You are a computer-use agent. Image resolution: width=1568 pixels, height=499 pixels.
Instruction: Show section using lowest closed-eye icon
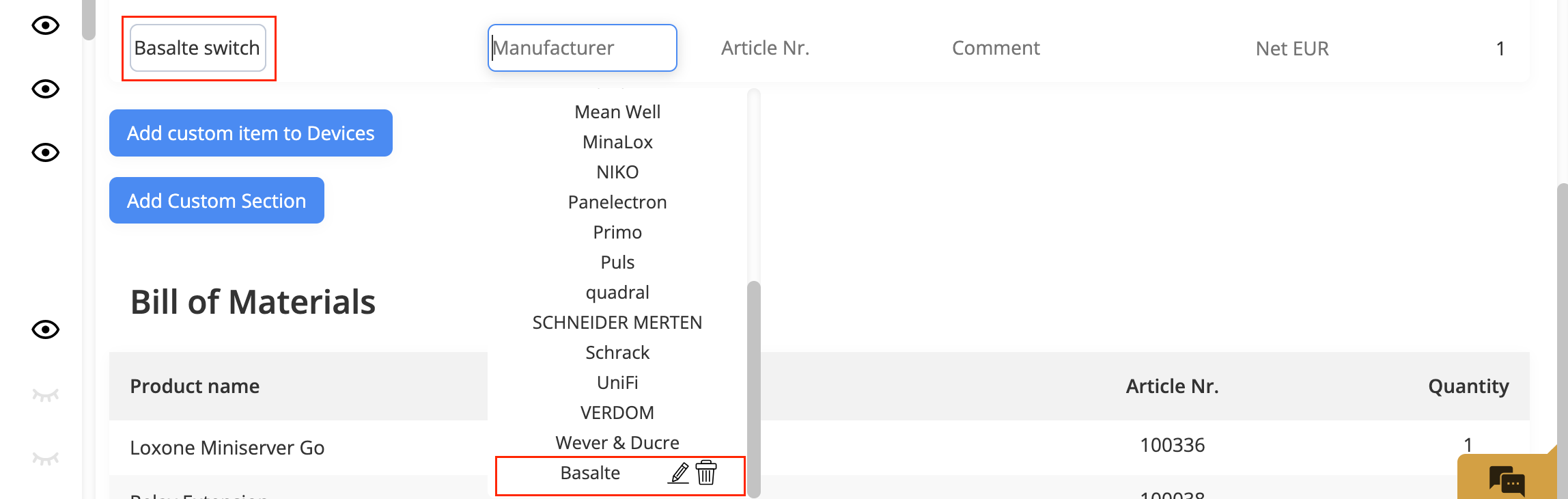(46, 458)
